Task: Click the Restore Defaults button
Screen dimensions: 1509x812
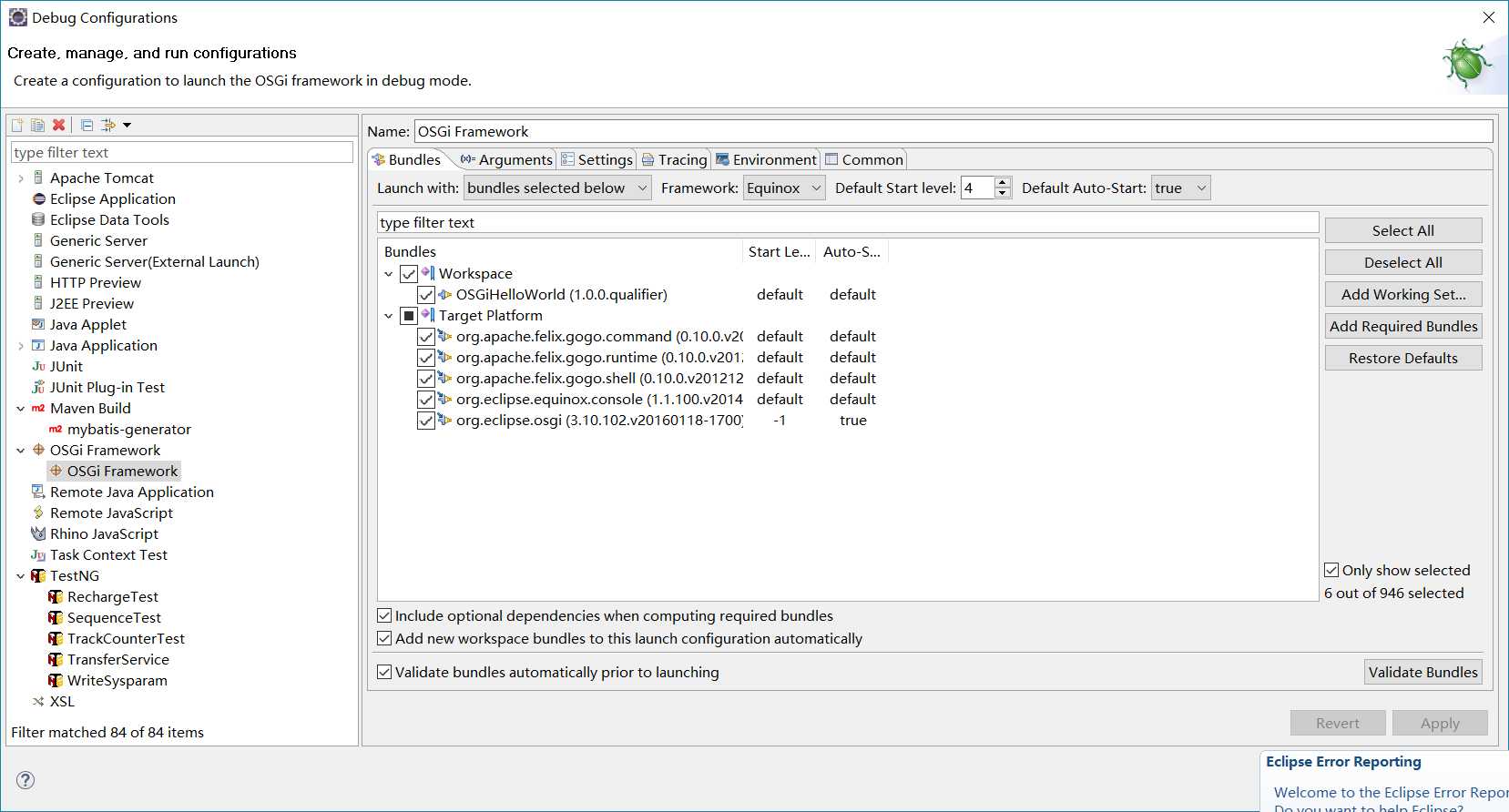Action: click(1403, 358)
